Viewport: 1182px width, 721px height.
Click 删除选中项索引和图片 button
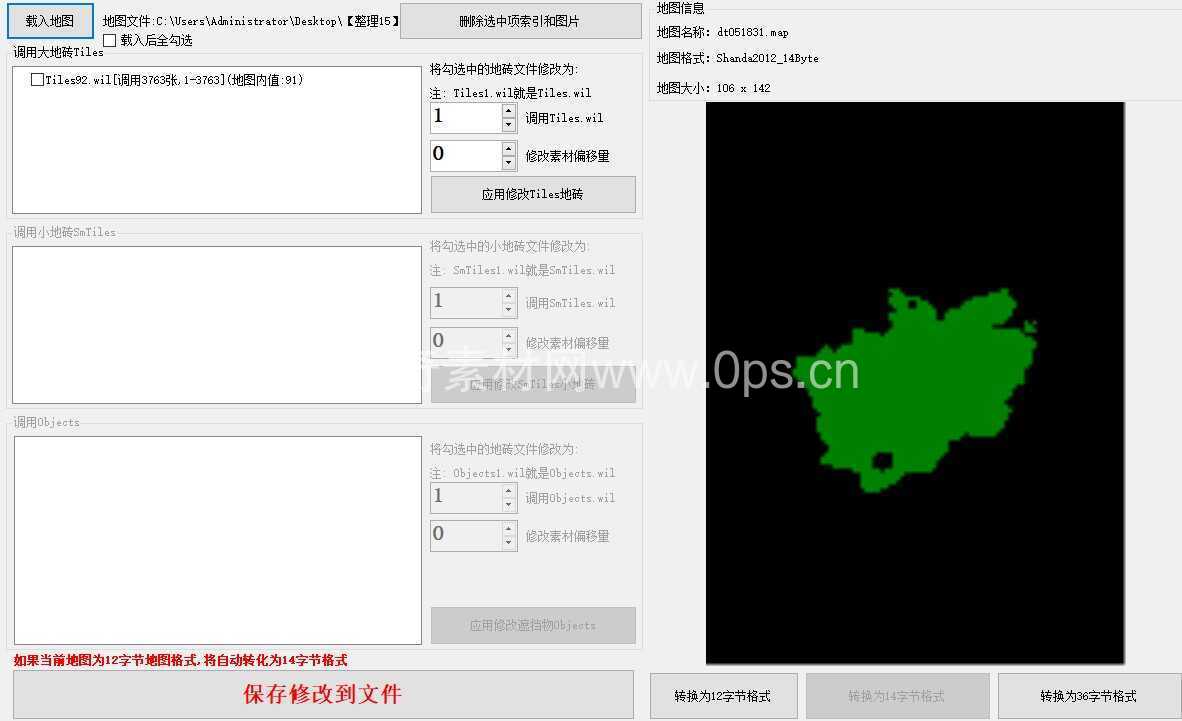(x=520, y=21)
